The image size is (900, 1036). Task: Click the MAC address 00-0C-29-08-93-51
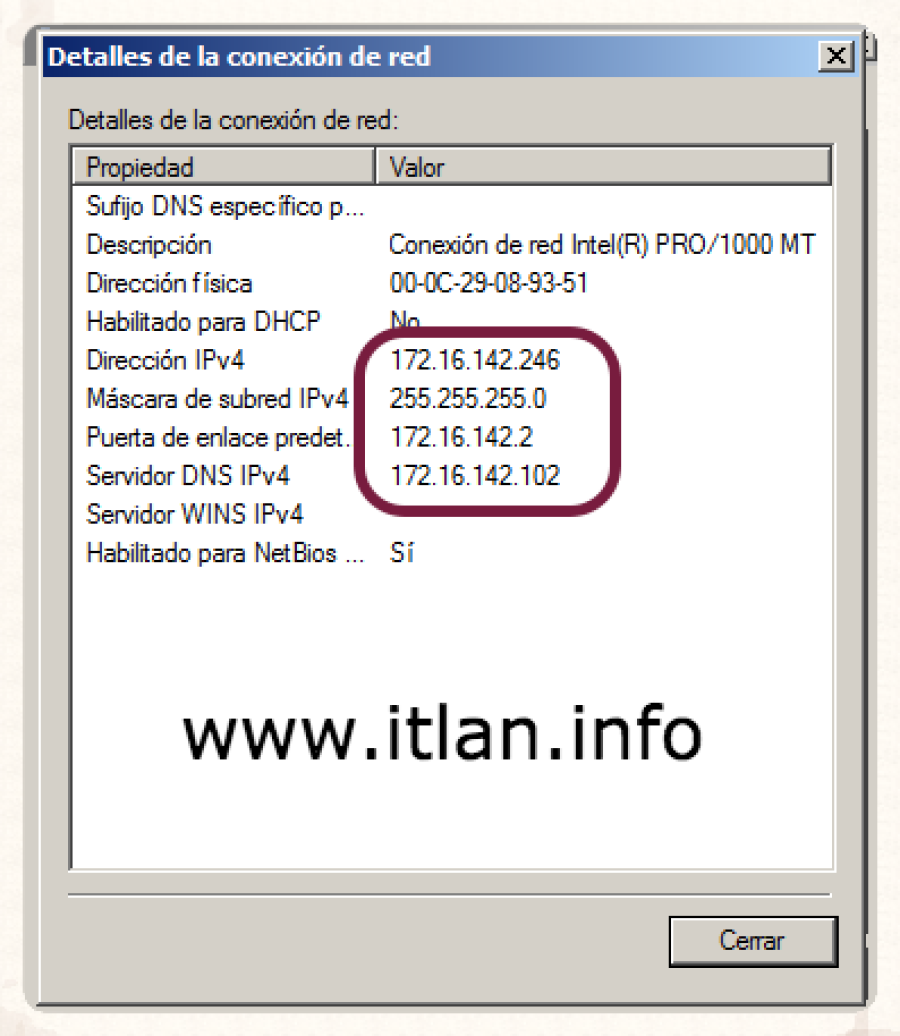click(x=488, y=283)
